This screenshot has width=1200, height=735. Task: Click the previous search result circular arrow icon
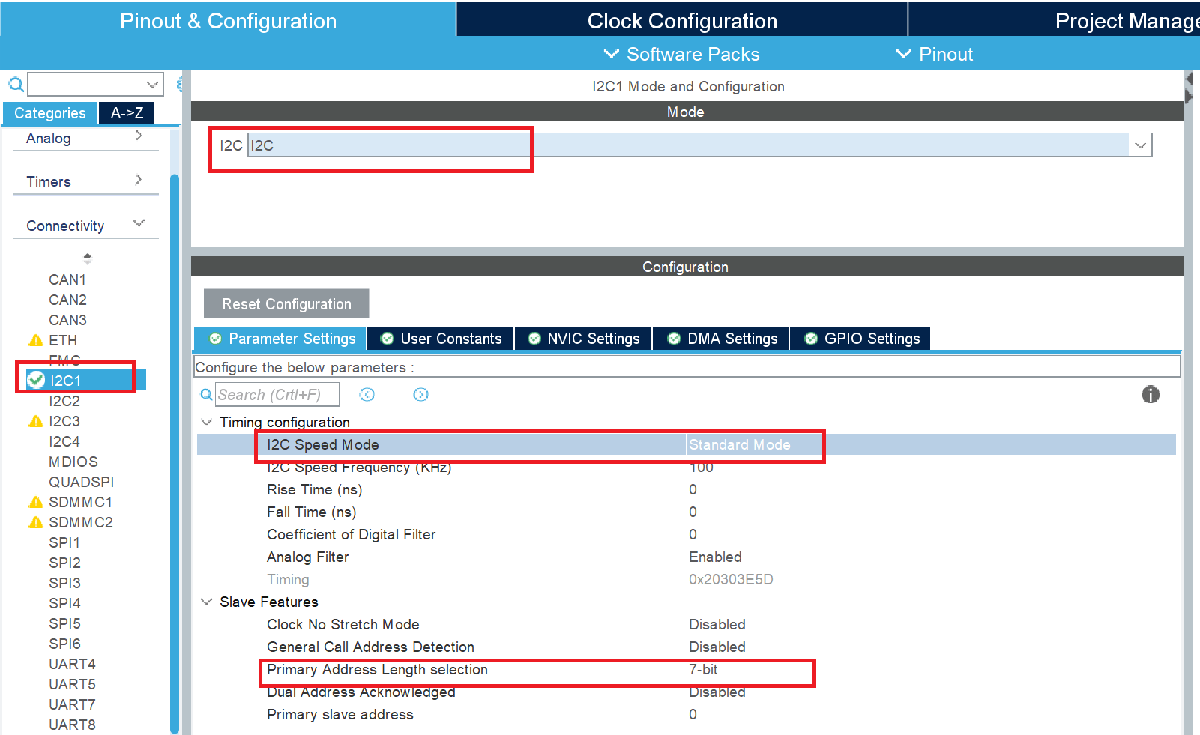(367, 394)
